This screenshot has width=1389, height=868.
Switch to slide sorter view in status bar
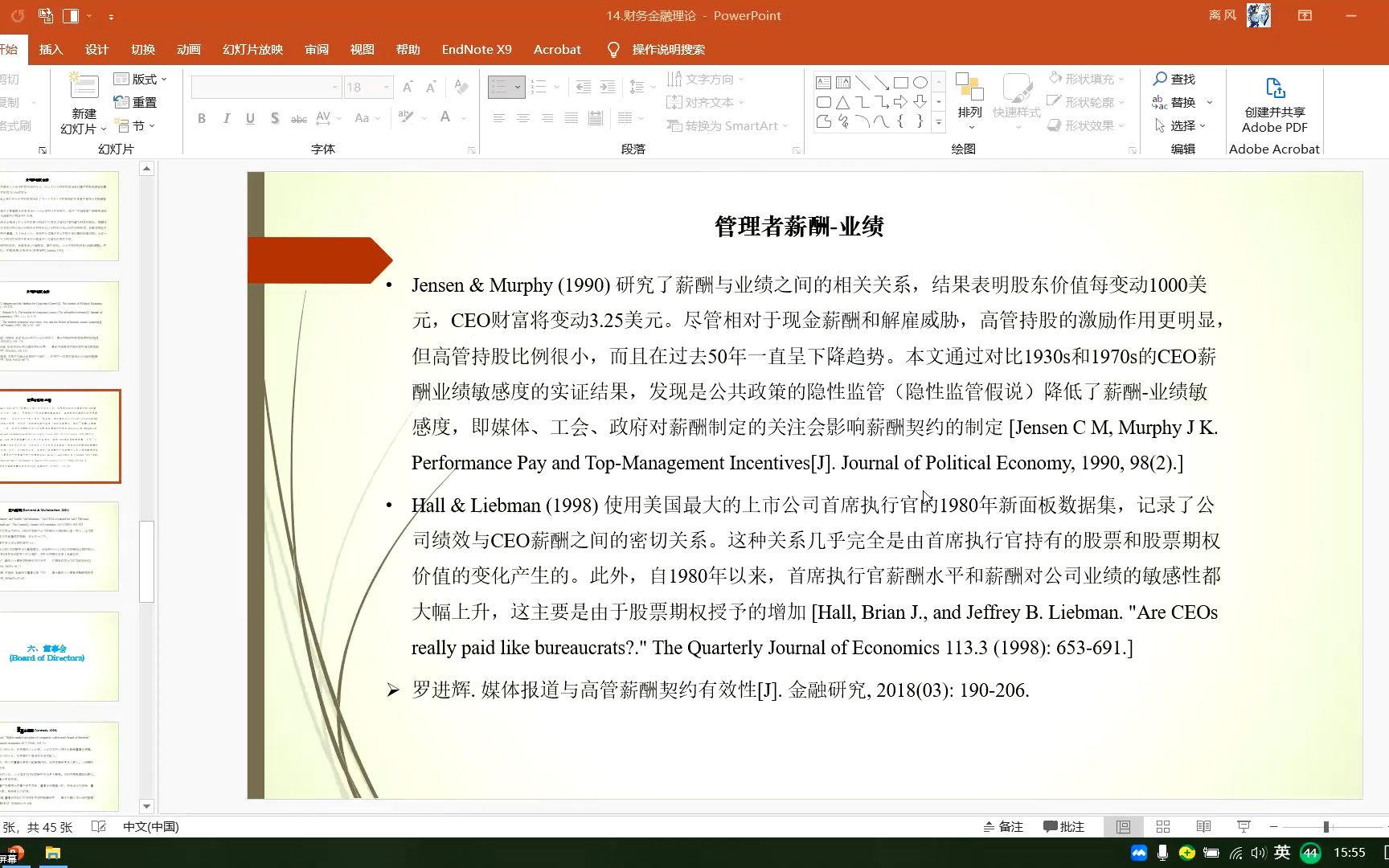point(1162,826)
